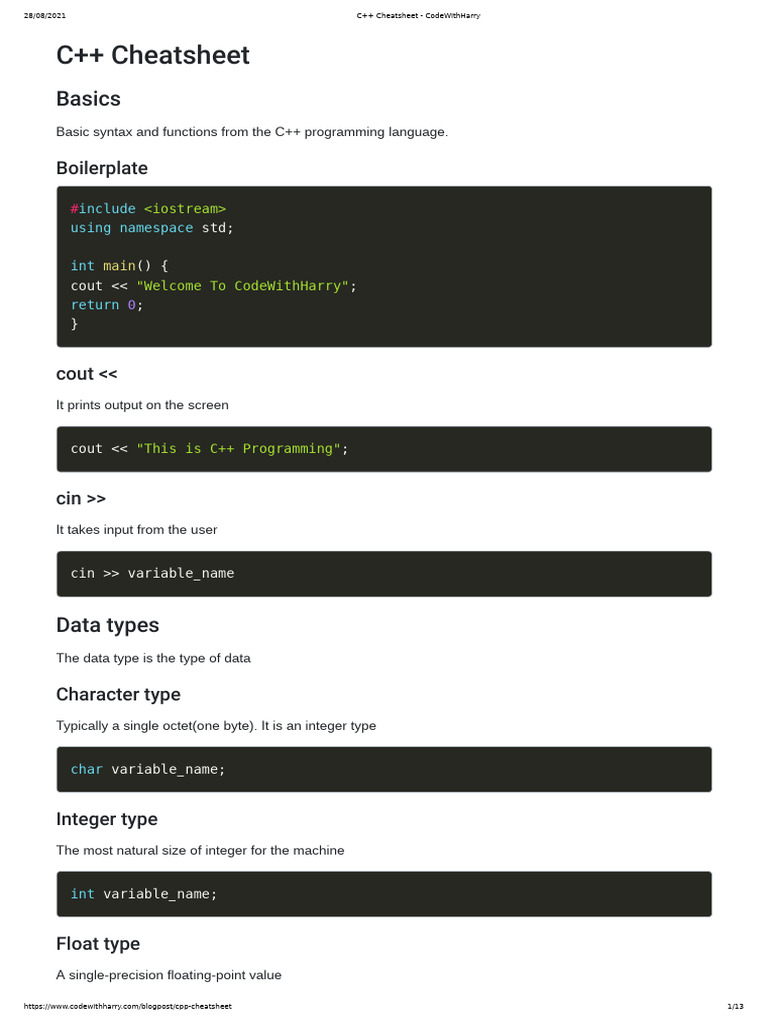This screenshot has width=768, height=1024.
Task: Click the "Boilerplate" heading
Action: click(102, 168)
